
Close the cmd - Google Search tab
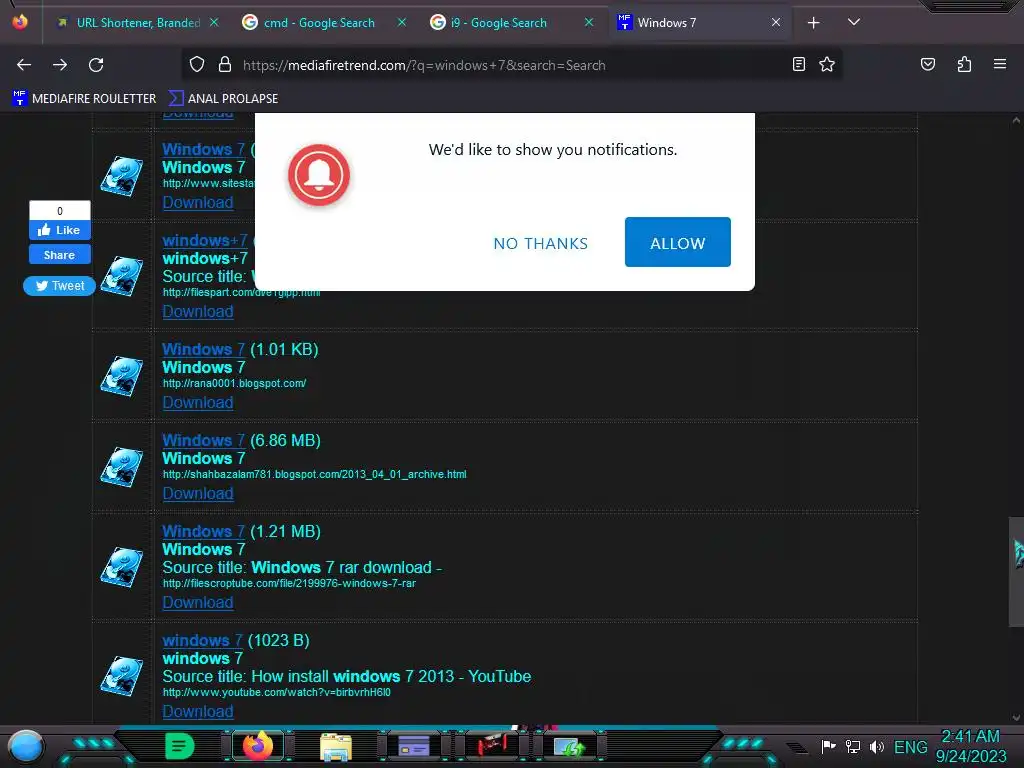(402, 22)
